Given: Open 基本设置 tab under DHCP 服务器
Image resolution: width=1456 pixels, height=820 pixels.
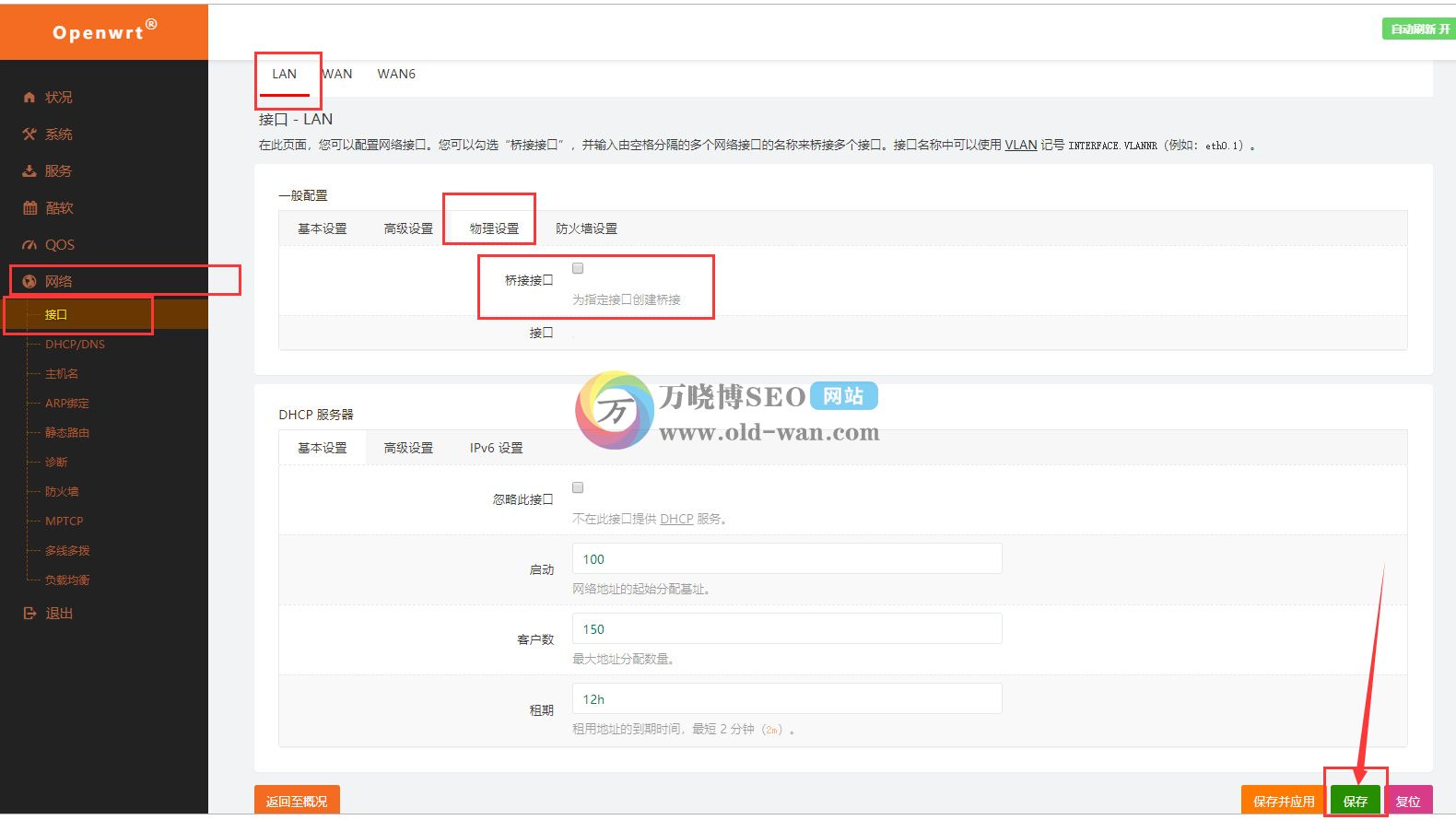Looking at the screenshot, I should click(x=323, y=448).
